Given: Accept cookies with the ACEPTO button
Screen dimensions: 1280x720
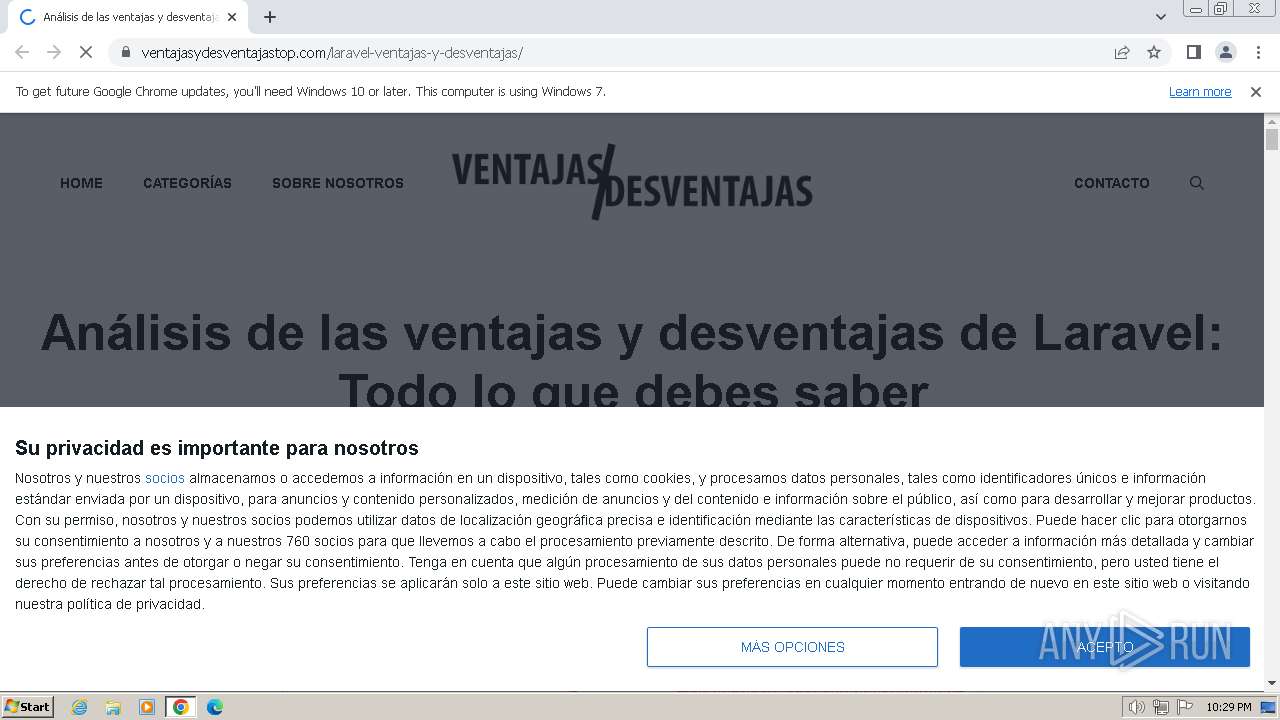Looking at the screenshot, I should pos(1105,647).
